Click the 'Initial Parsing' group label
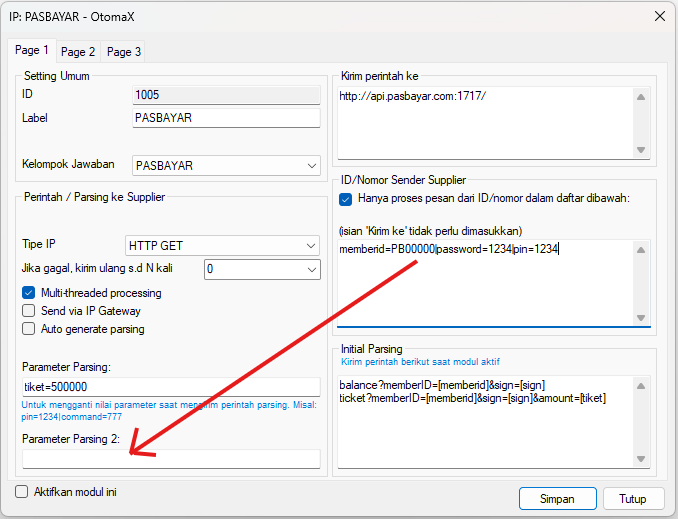The height and width of the screenshot is (519, 678). (x=371, y=349)
